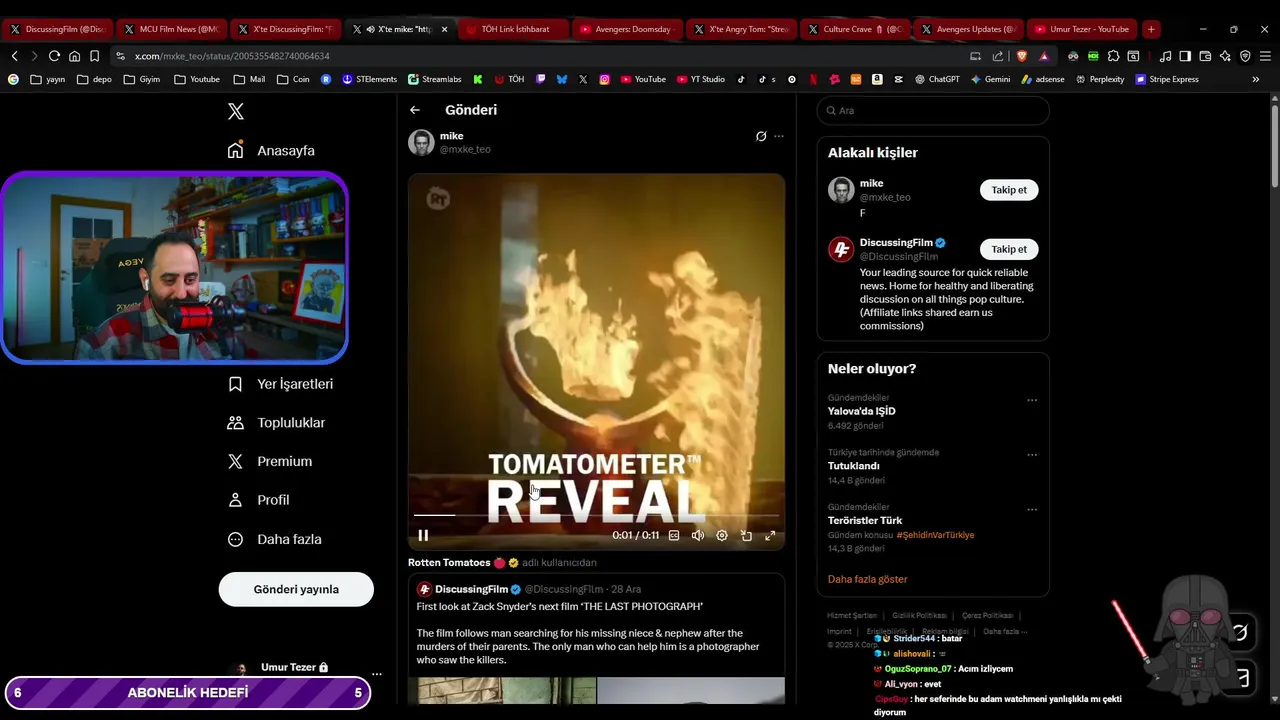
Task: Open options for Tutuklandı trend
Action: pyautogui.click(x=1032, y=455)
